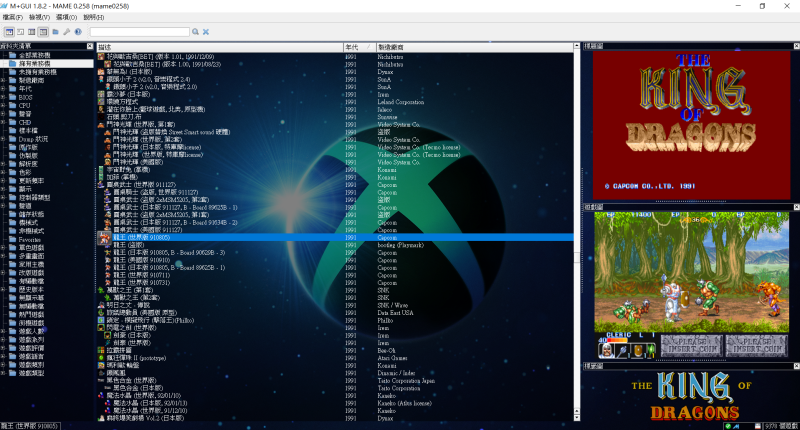The height and width of the screenshot is (430, 800).
Task: Open the 檢視(V) menu
Action: tap(39, 17)
